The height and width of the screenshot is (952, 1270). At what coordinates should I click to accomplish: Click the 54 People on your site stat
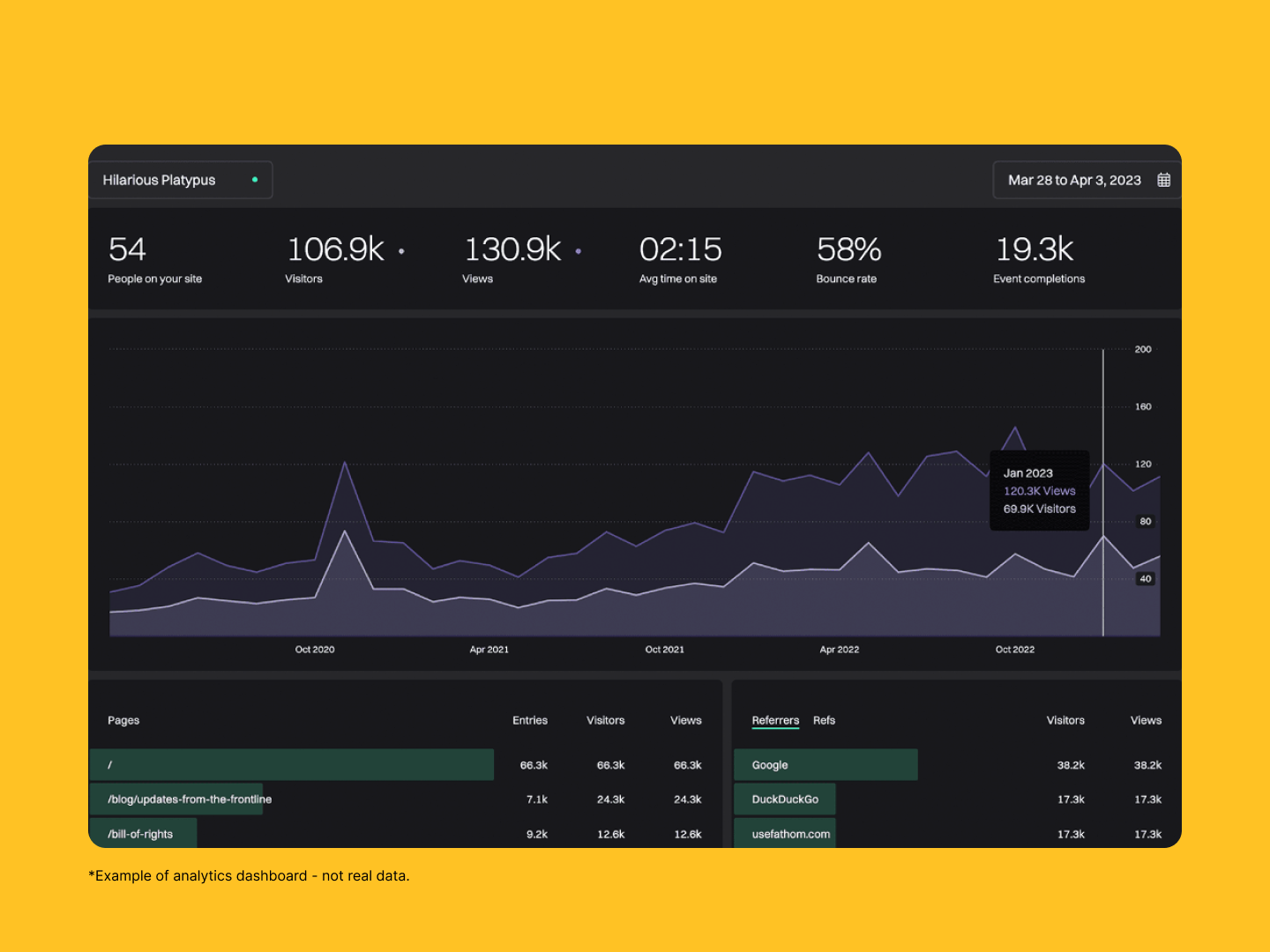tap(155, 259)
